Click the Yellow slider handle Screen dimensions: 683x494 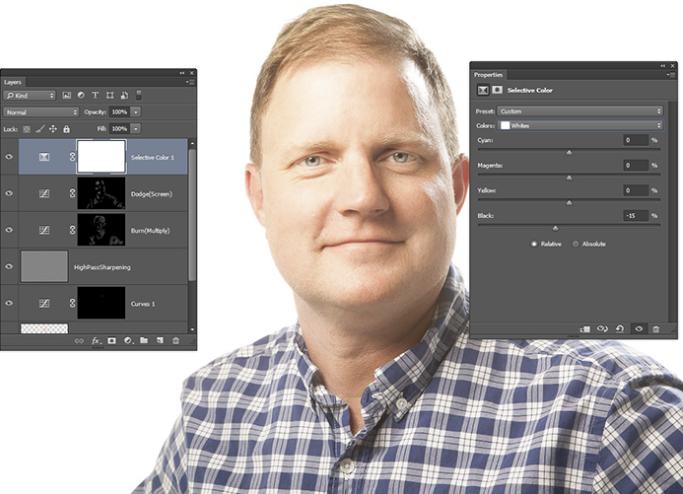569,203
